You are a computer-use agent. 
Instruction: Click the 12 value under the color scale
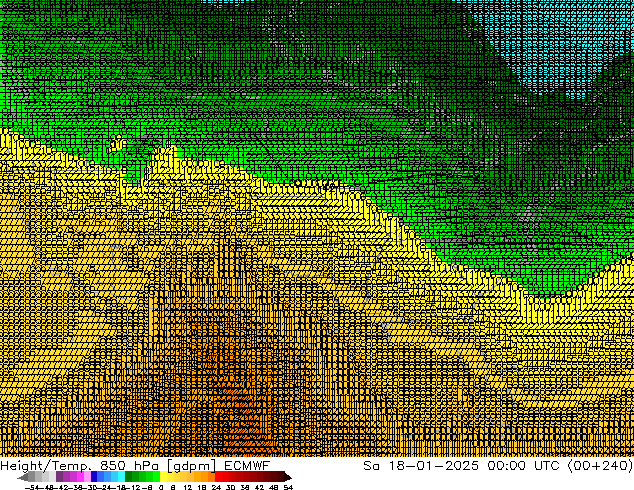pyautogui.click(x=187, y=487)
